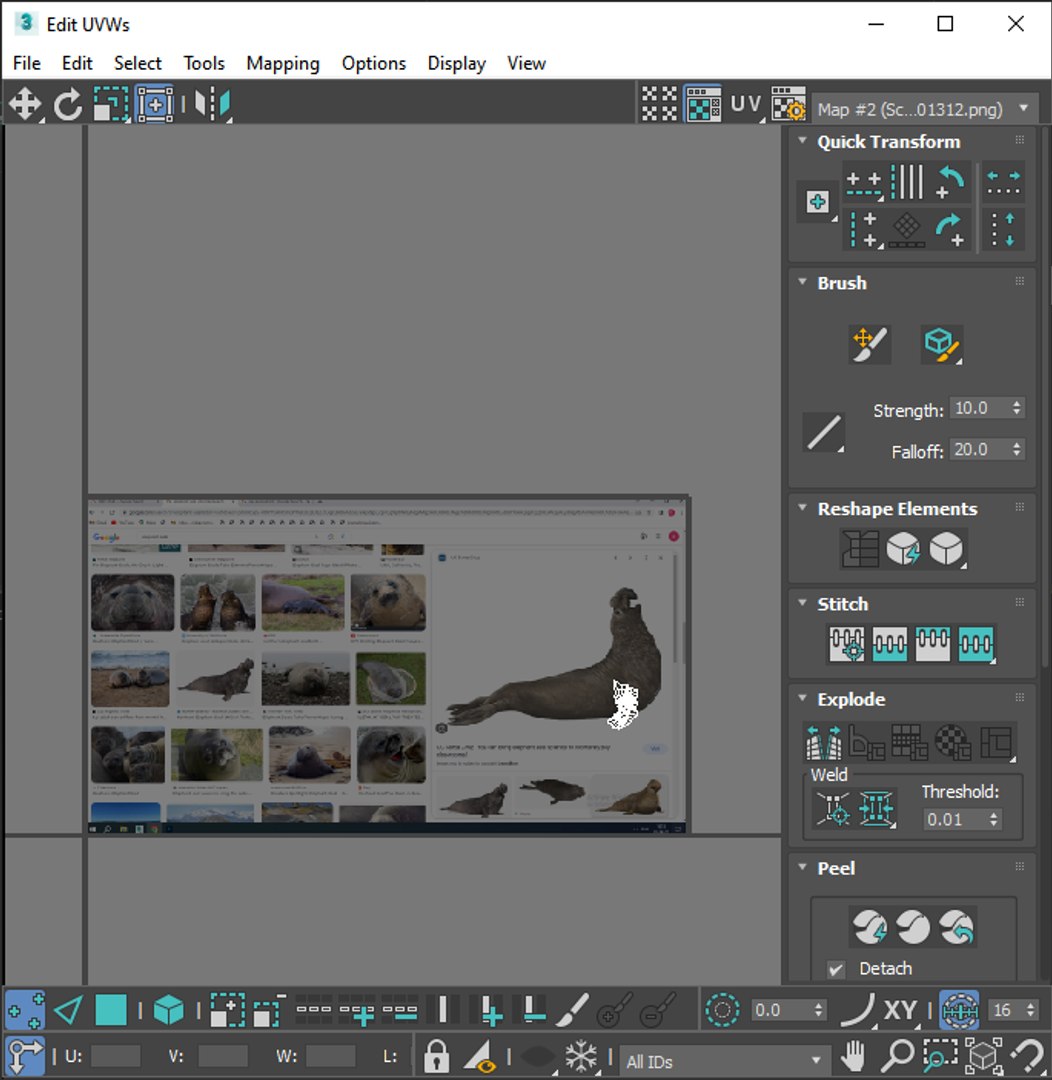Activate the Freeform mode tool
Viewport: 1052px width, 1080px height.
point(155,105)
